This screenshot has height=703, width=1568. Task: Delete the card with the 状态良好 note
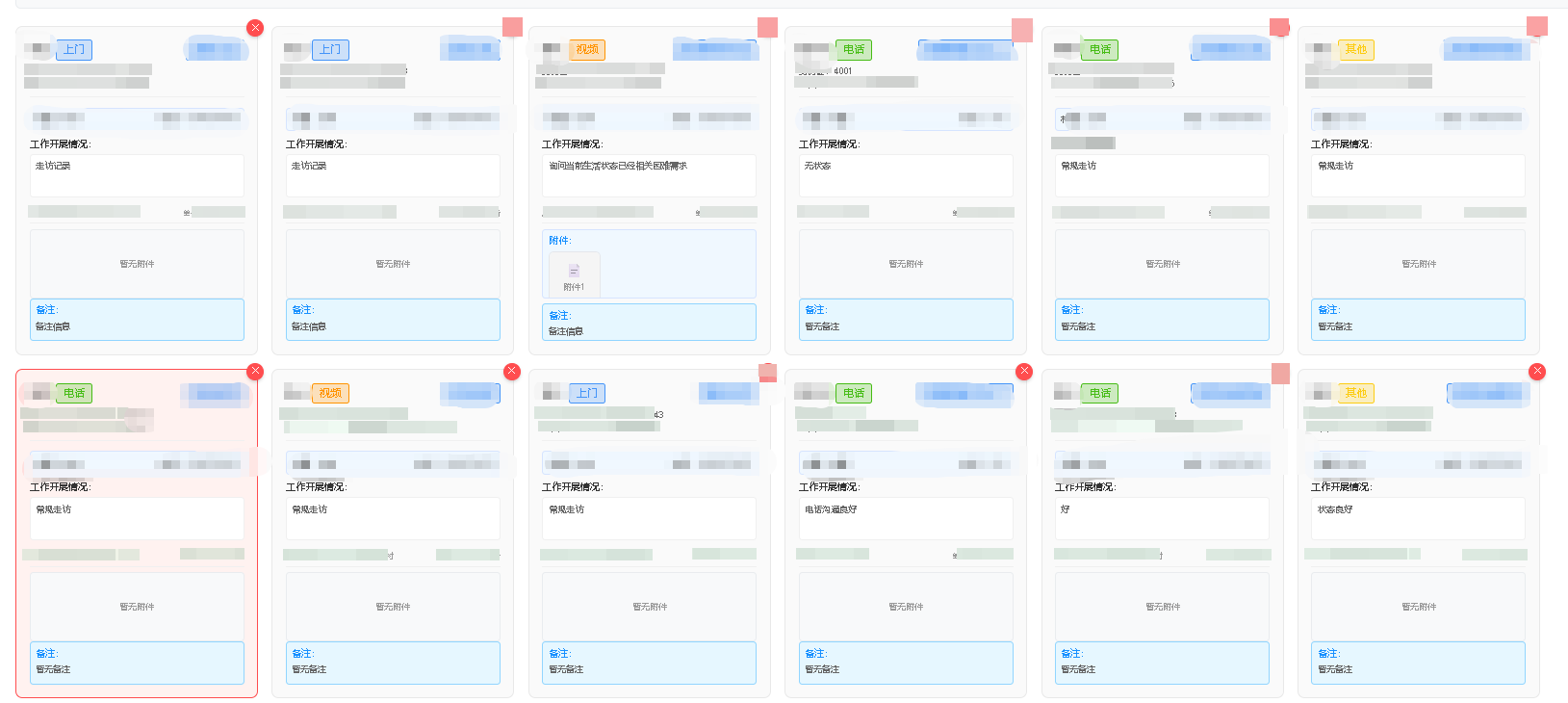coord(1537,372)
